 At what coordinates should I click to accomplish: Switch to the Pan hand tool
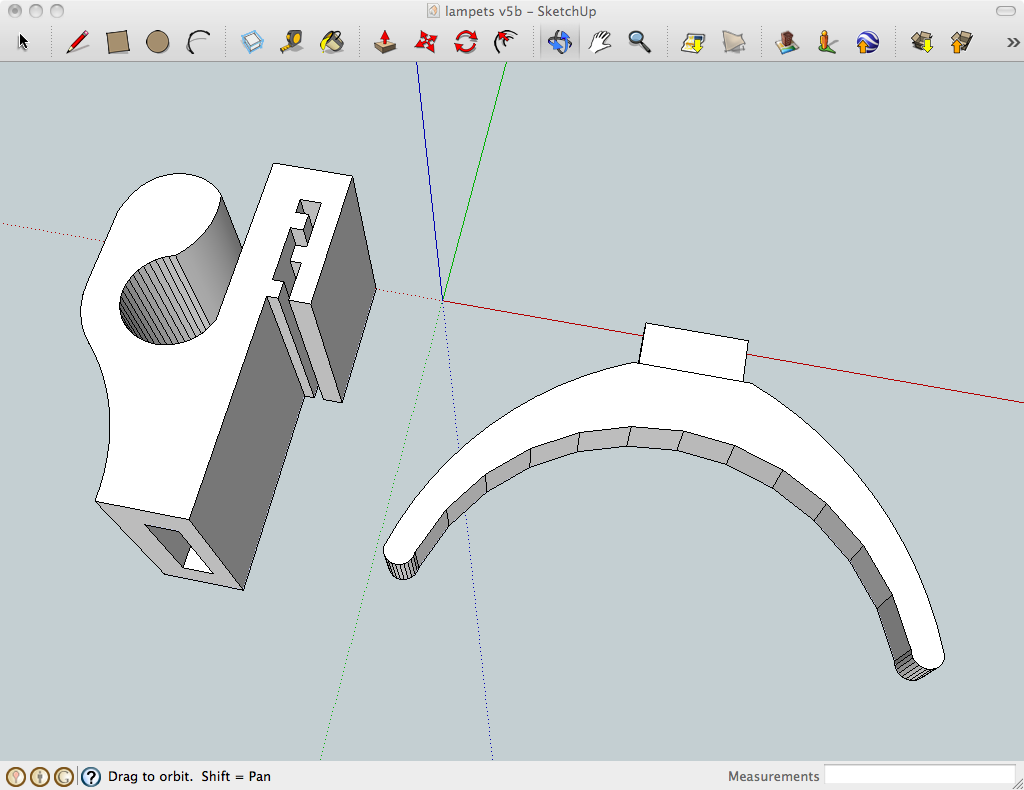point(600,42)
